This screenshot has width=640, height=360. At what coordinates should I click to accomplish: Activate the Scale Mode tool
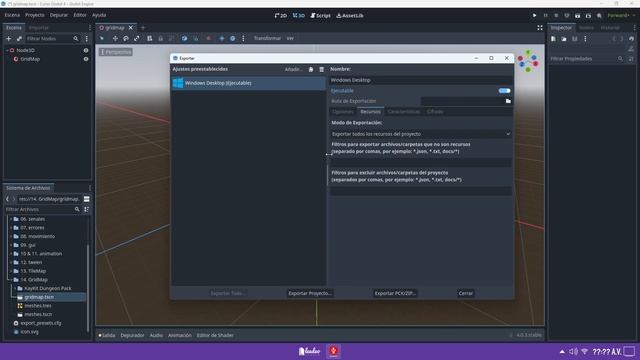tap(136, 38)
